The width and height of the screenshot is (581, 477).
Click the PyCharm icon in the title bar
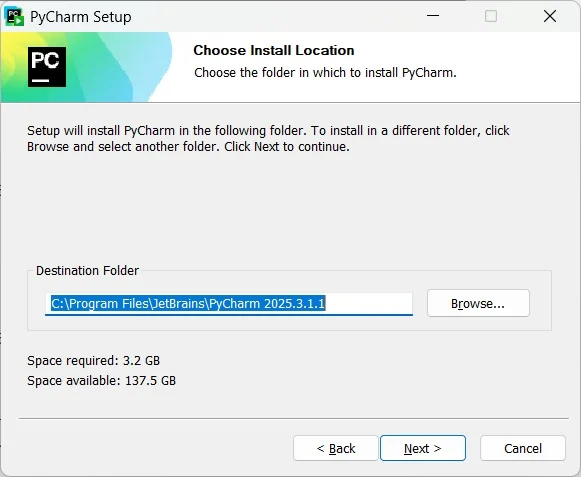(14, 16)
